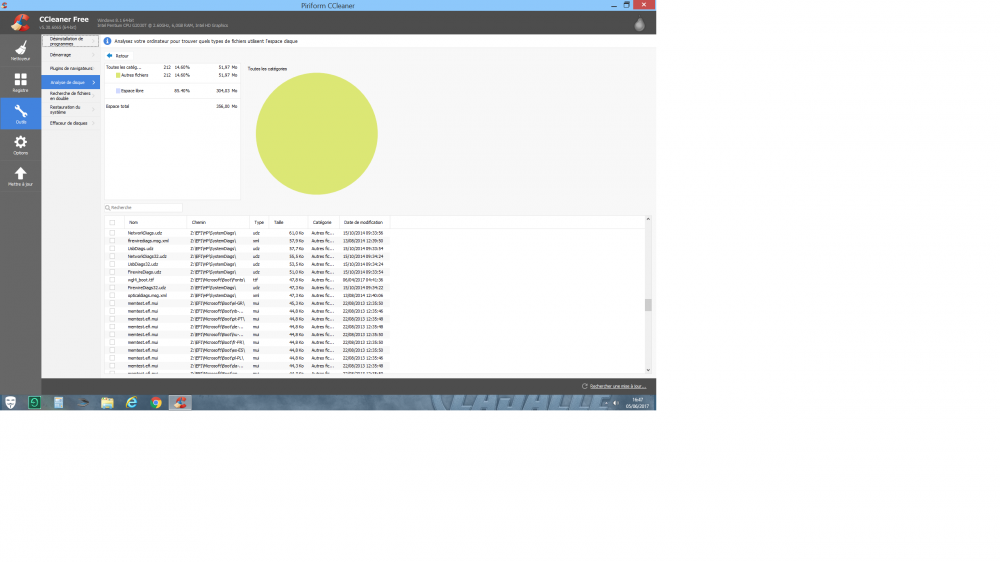Open the Options gear section
Screen dimensions: 1000x562
coord(20,145)
